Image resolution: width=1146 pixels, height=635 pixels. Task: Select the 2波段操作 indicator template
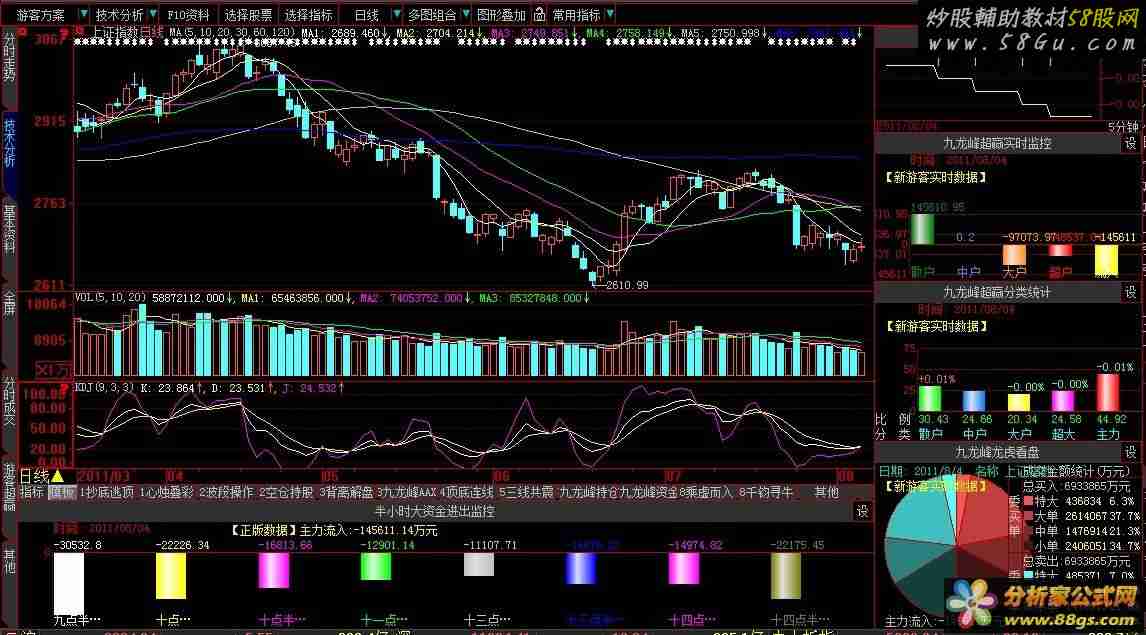226,493
